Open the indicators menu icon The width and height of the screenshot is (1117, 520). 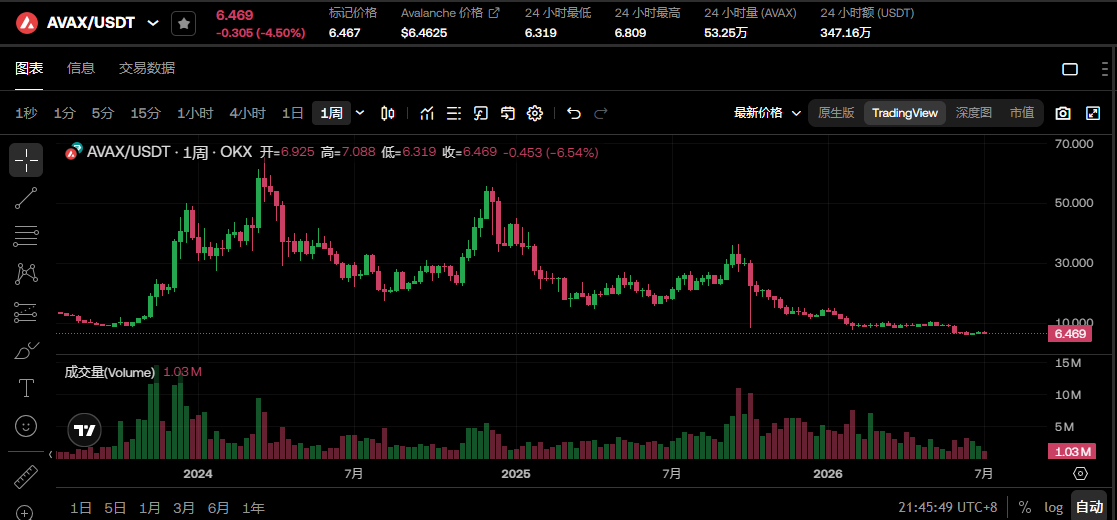pyautogui.click(x=427, y=113)
